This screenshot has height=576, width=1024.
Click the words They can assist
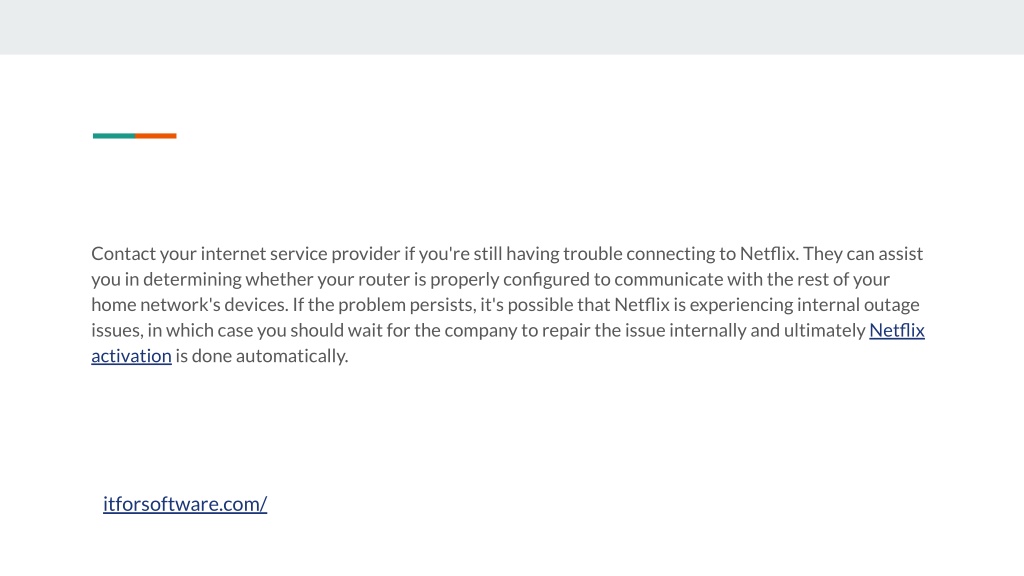click(863, 253)
